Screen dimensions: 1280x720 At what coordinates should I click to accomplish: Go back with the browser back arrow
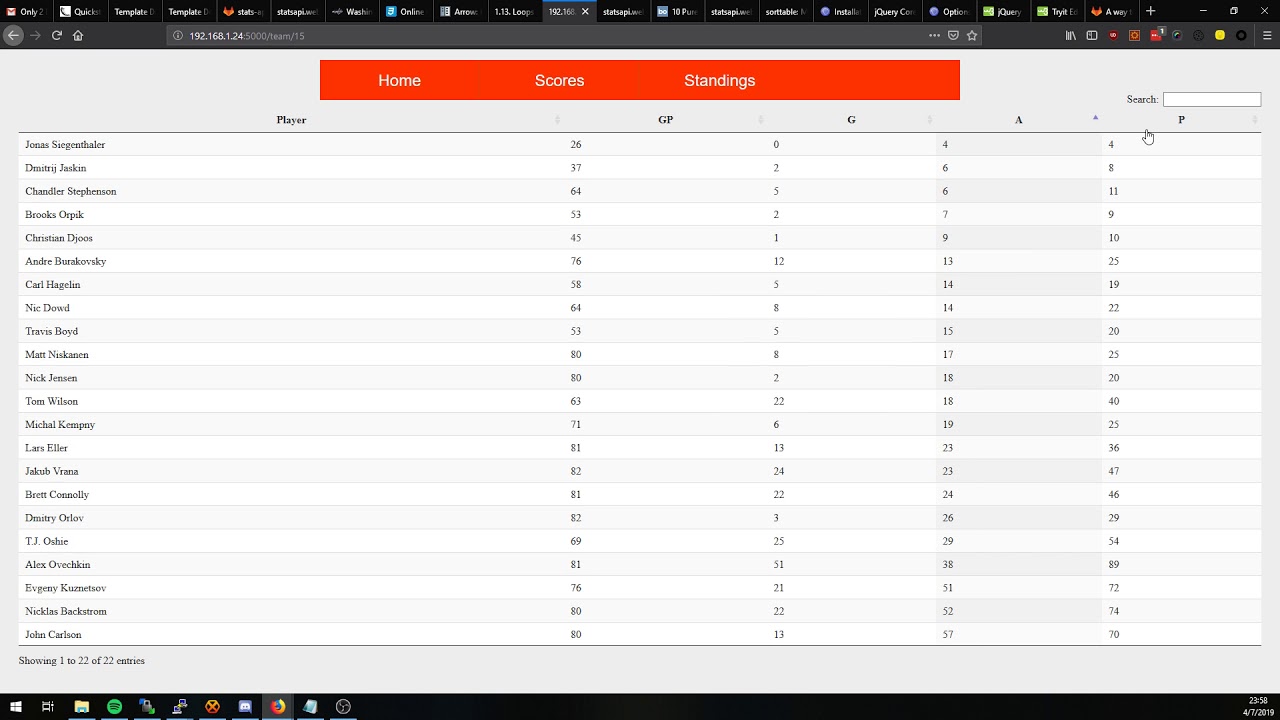(13, 35)
